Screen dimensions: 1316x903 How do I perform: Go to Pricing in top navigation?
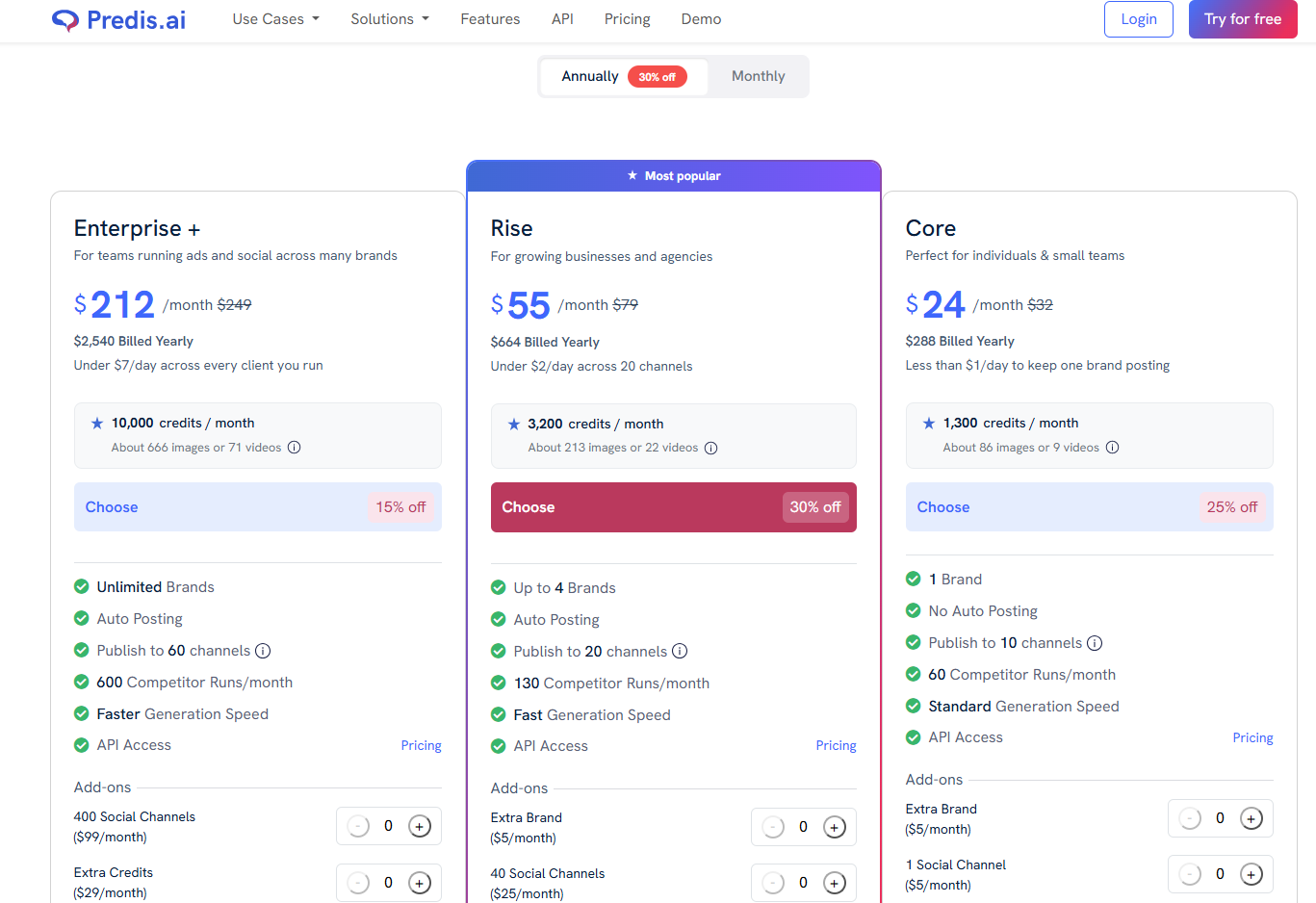pos(628,19)
